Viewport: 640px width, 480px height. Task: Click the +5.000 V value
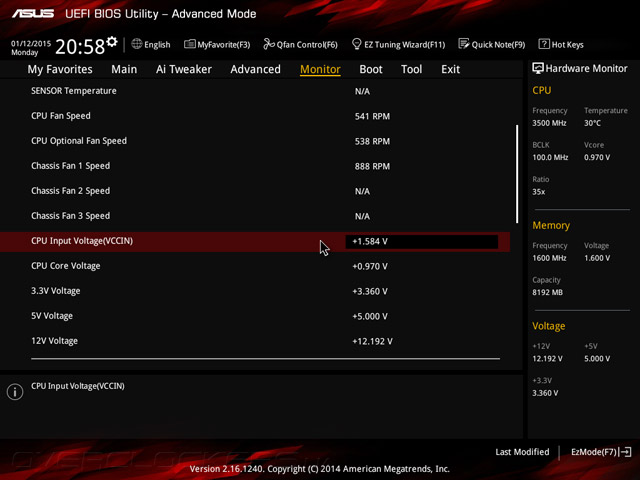point(370,316)
